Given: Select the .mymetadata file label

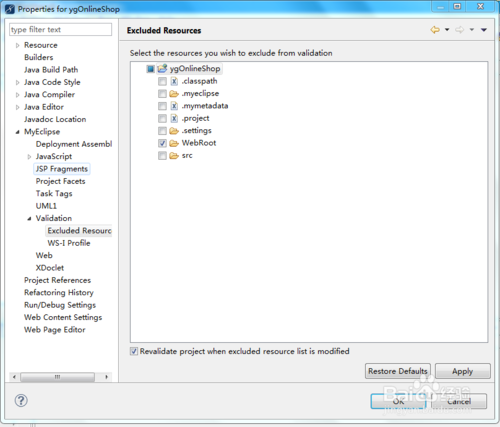Looking at the screenshot, I should click(205, 106).
